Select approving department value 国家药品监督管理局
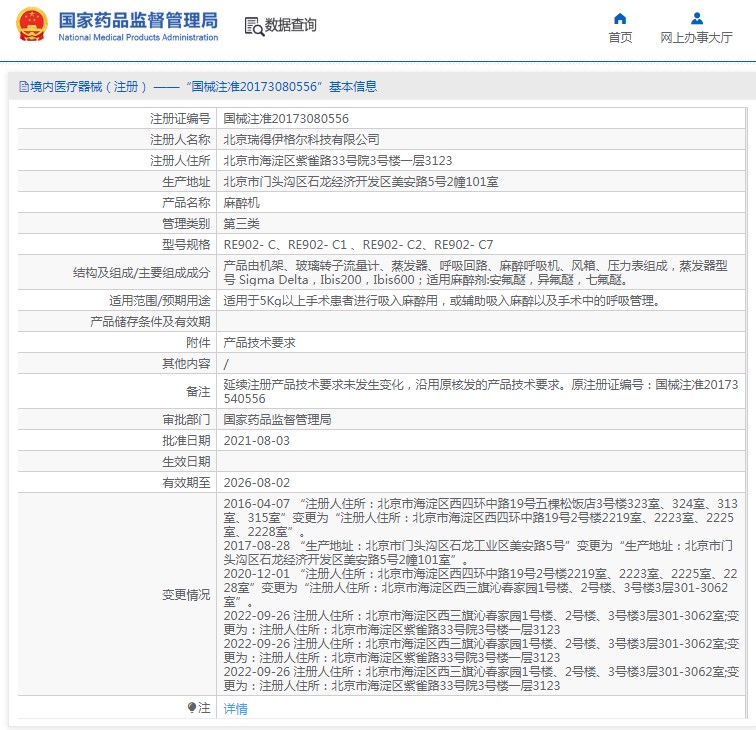The height and width of the screenshot is (730, 756). click(277, 420)
